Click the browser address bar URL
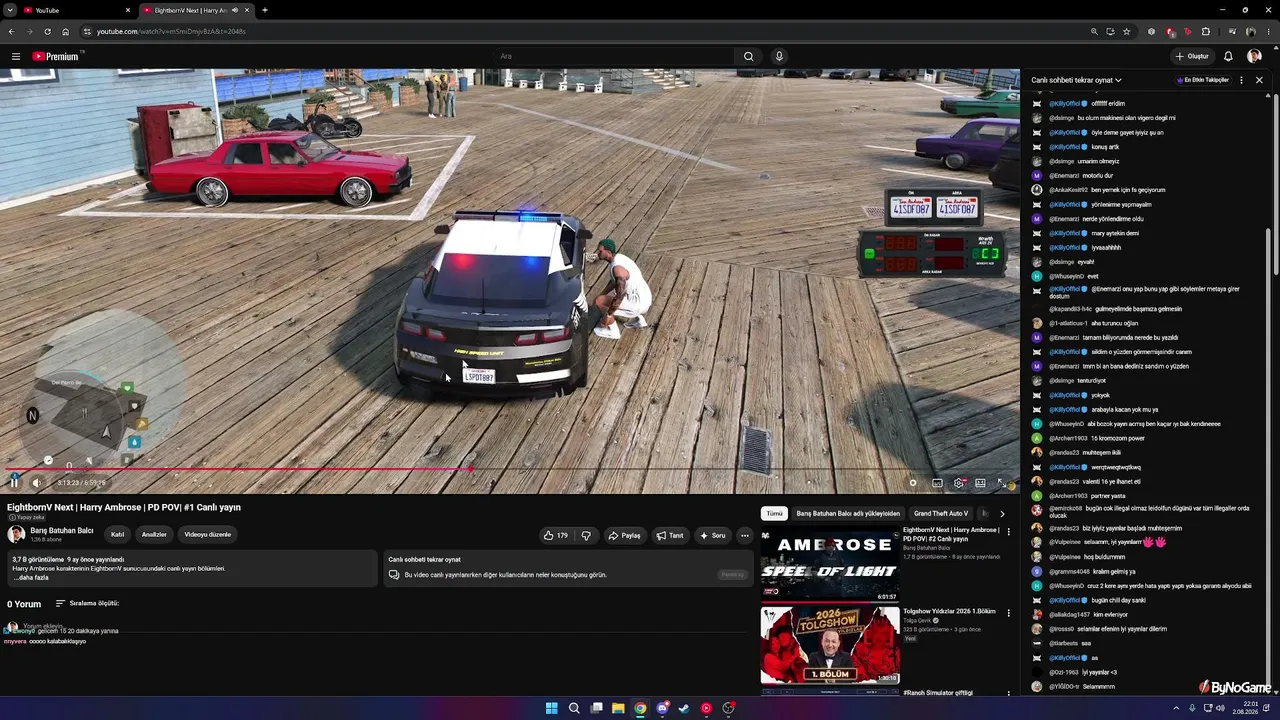 point(171,31)
